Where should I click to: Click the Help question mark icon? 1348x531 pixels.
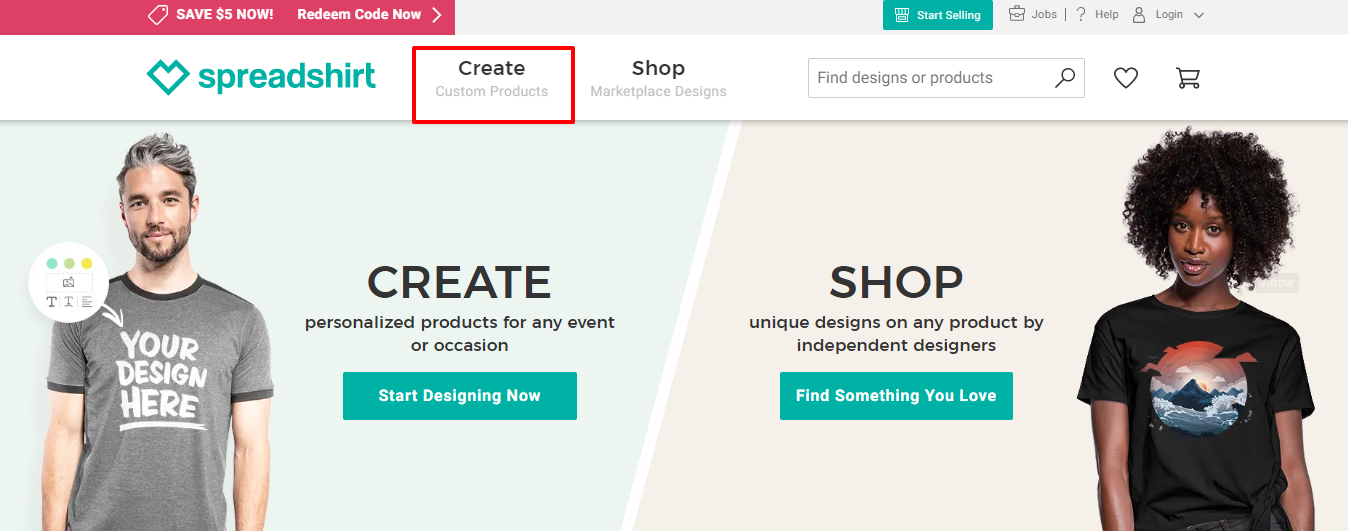(x=1081, y=14)
